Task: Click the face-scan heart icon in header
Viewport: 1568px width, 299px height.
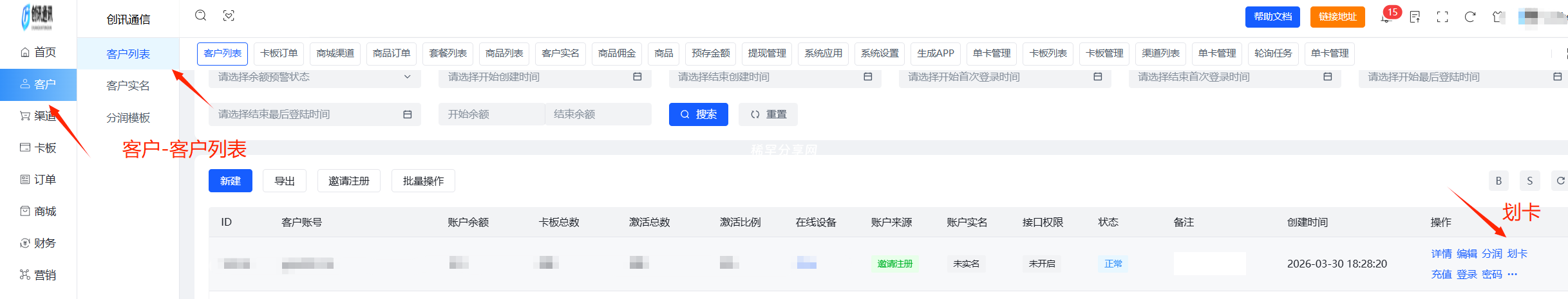Action: click(229, 15)
